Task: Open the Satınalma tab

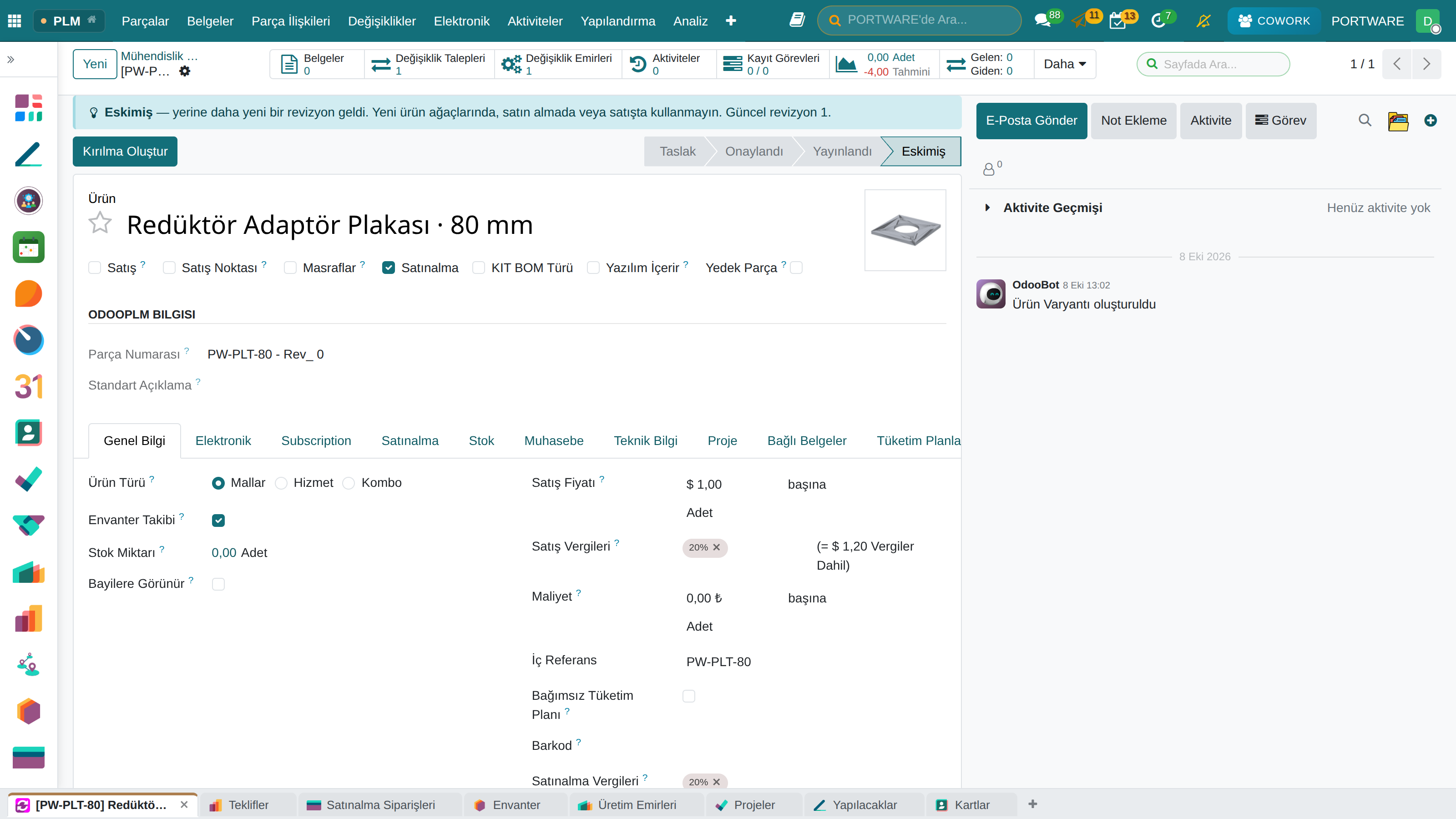Action: (410, 441)
